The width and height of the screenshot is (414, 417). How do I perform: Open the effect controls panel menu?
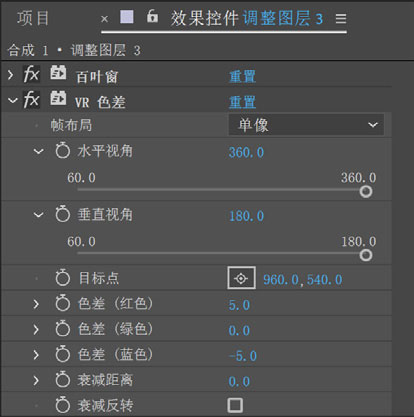341,18
